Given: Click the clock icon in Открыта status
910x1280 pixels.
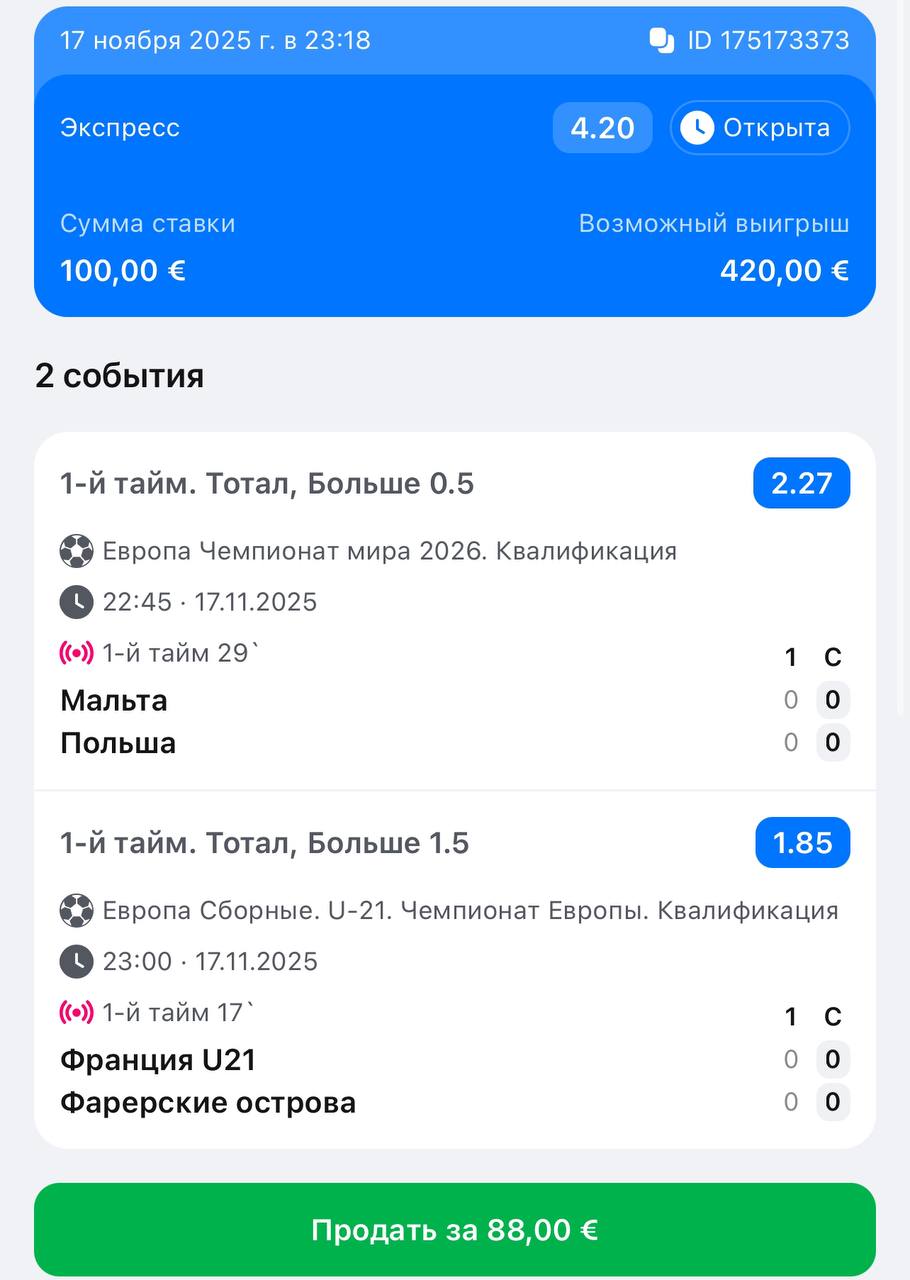Looking at the screenshot, I should pyautogui.click(x=697, y=128).
